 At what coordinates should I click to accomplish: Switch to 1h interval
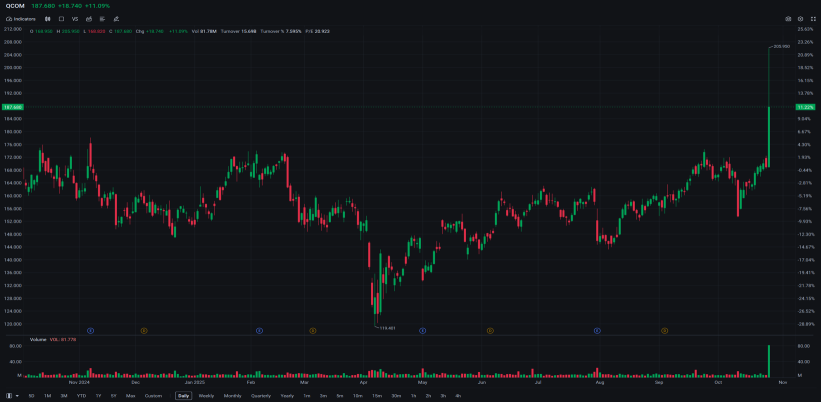click(x=414, y=396)
